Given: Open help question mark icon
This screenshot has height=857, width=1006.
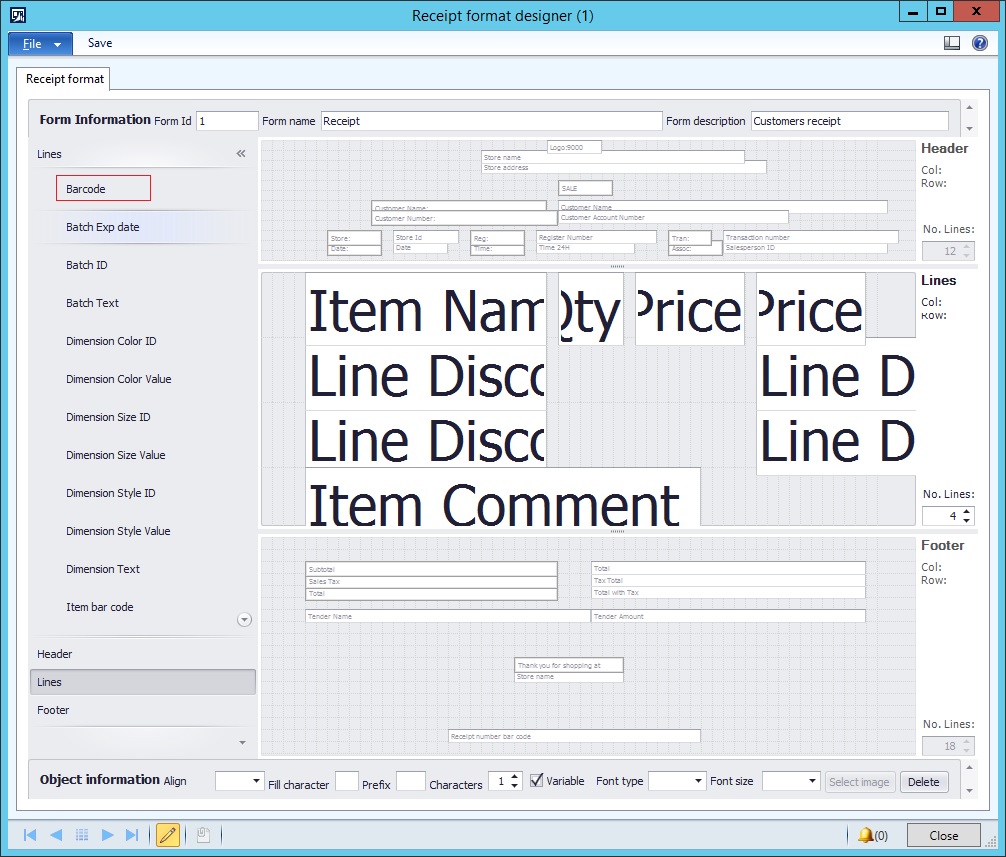Looking at the screenshot, I should tap(980, 43).
